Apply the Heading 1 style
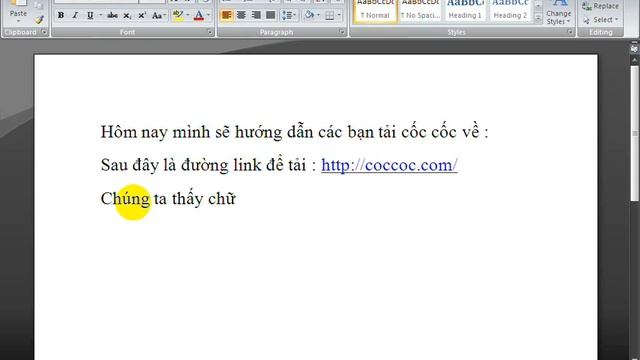Screen dimensions: 640x360 coord(465,11)
